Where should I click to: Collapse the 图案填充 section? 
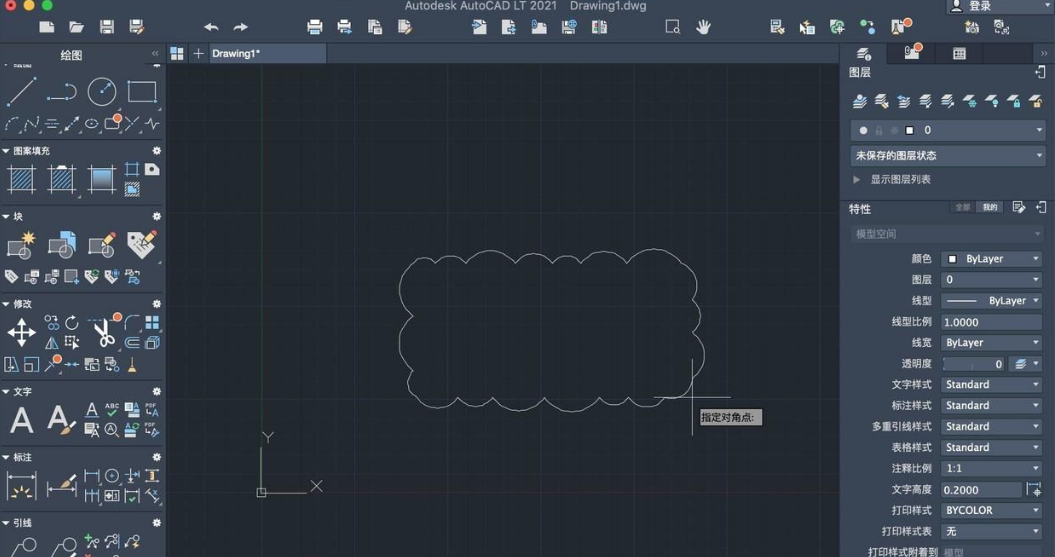point(5,151)
